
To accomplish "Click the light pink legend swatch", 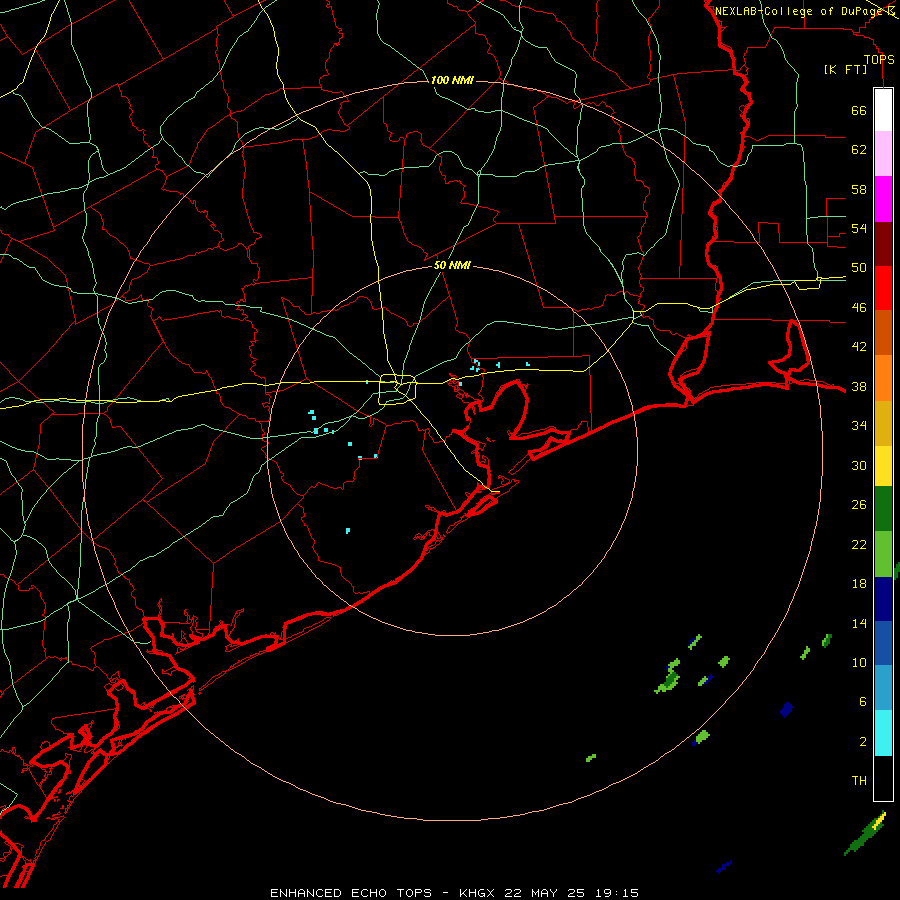I will (883, 153).
